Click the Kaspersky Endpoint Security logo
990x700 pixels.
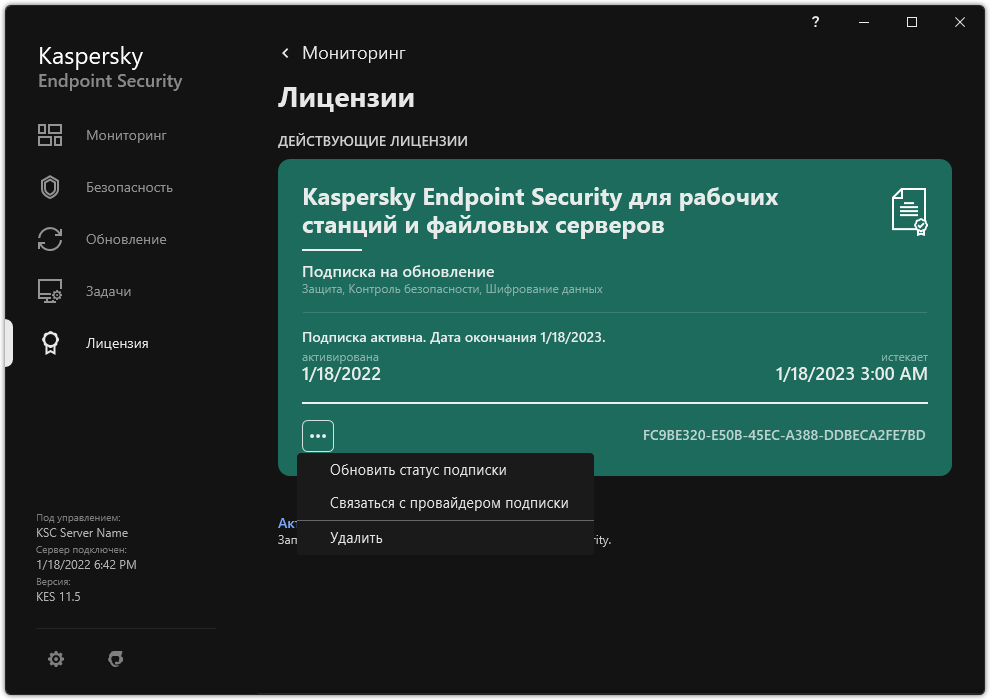(x=109, y=65)
